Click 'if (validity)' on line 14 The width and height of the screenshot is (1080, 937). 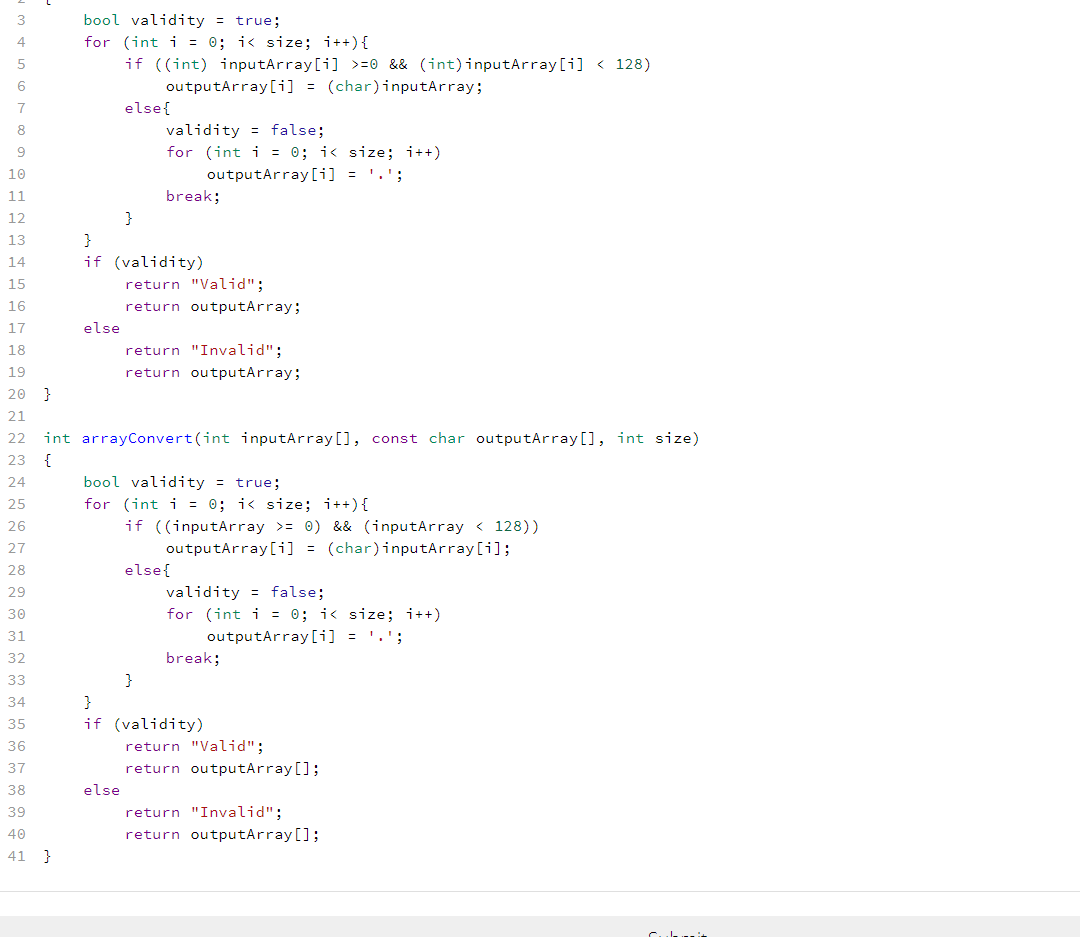click(x=143, y=262)
